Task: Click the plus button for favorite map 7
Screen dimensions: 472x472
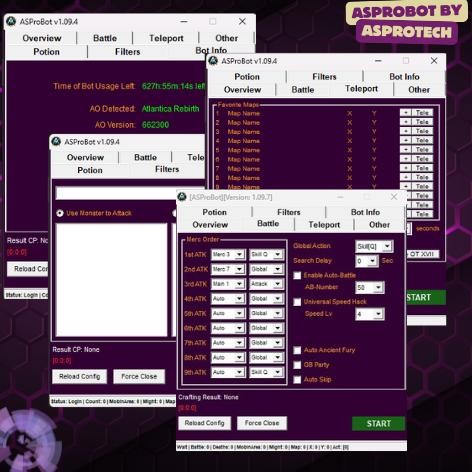Action: [x=405, y=168]
